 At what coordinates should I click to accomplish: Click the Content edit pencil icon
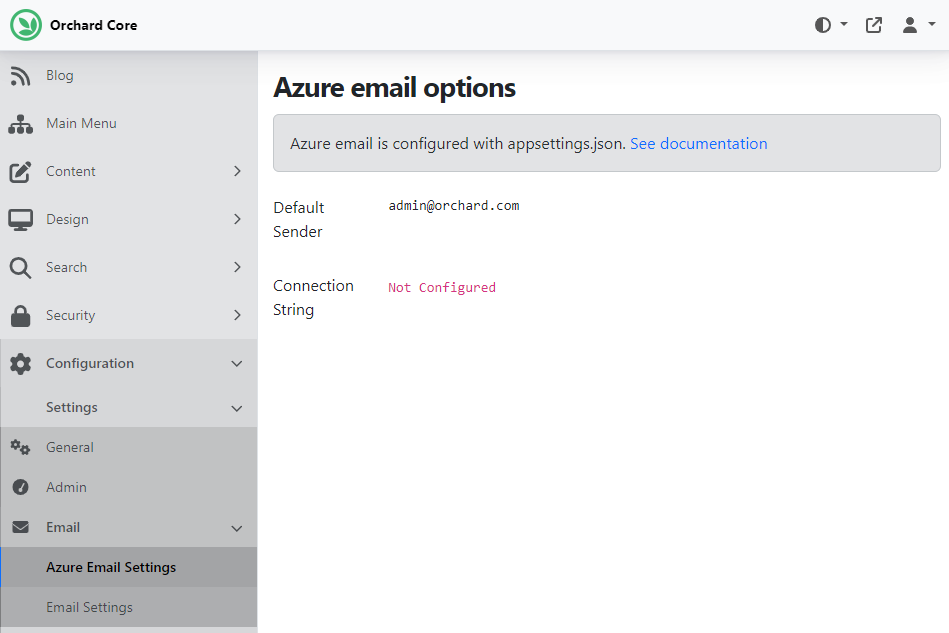click(x=20, y=172)
